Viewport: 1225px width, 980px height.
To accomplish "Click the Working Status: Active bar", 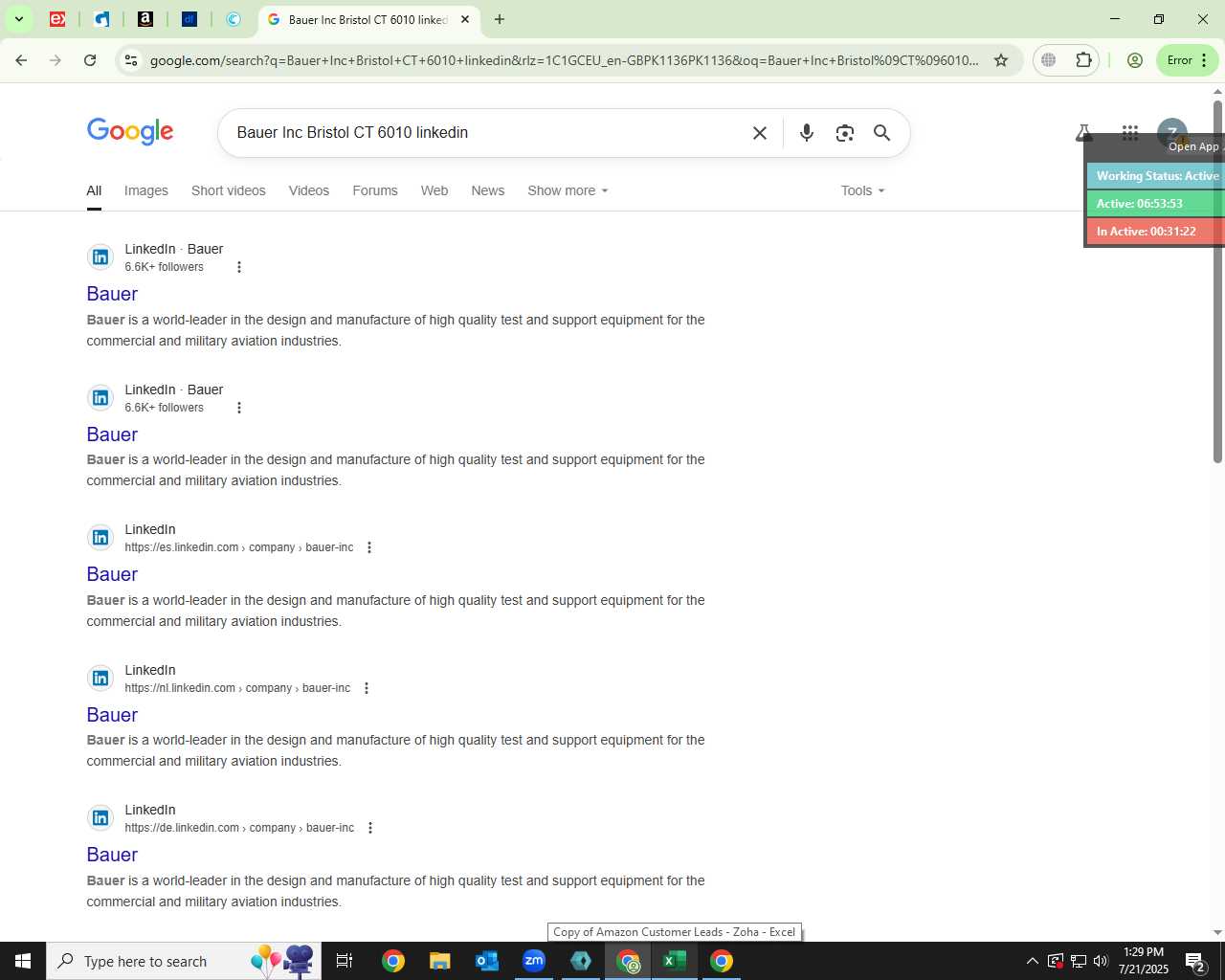I will [x=1156, y=176].
